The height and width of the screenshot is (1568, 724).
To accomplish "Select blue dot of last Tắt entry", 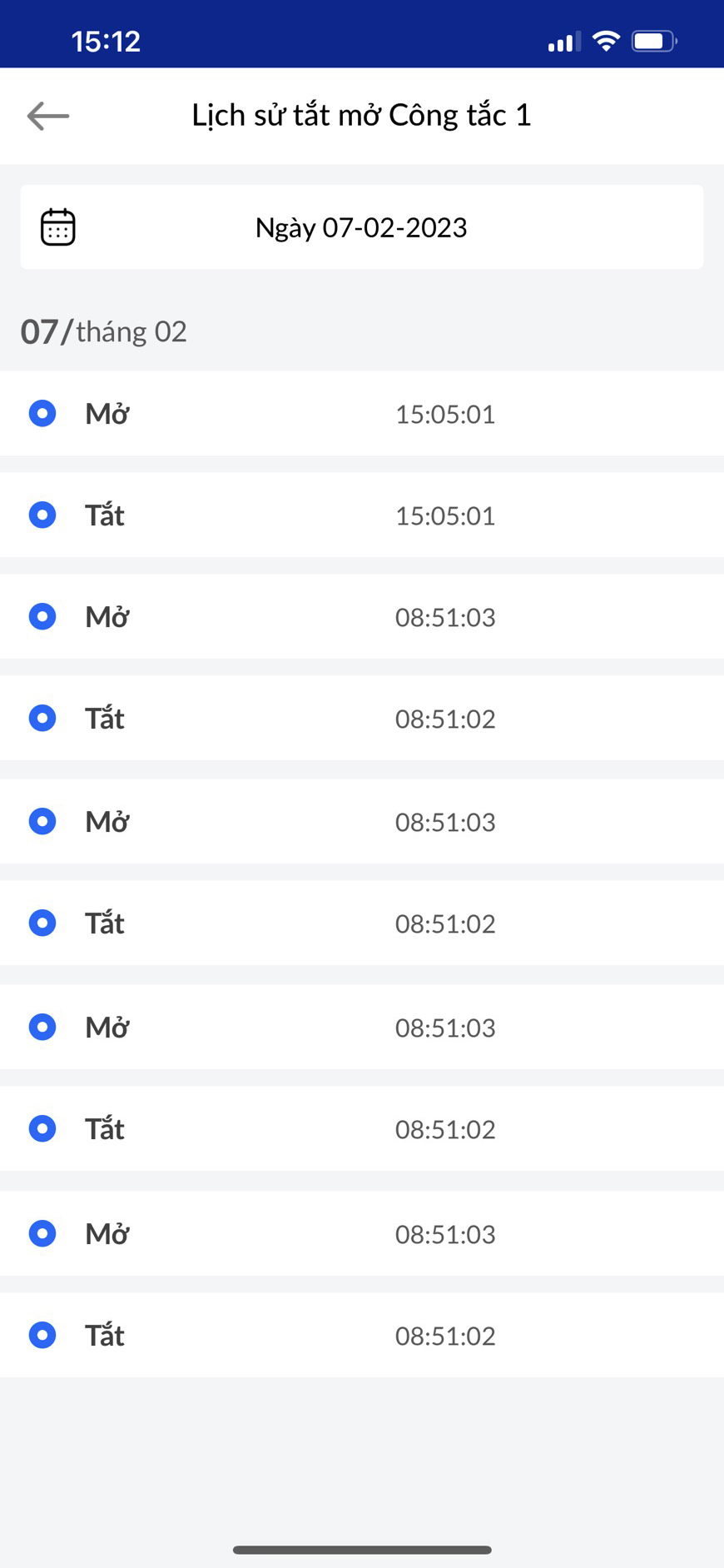I will pyautogui.click(x=42, y=1335).
